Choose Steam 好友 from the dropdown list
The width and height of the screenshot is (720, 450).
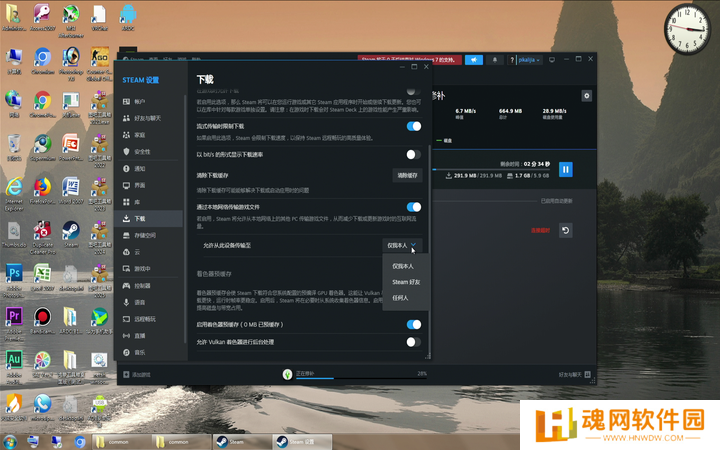coord(406,282)
